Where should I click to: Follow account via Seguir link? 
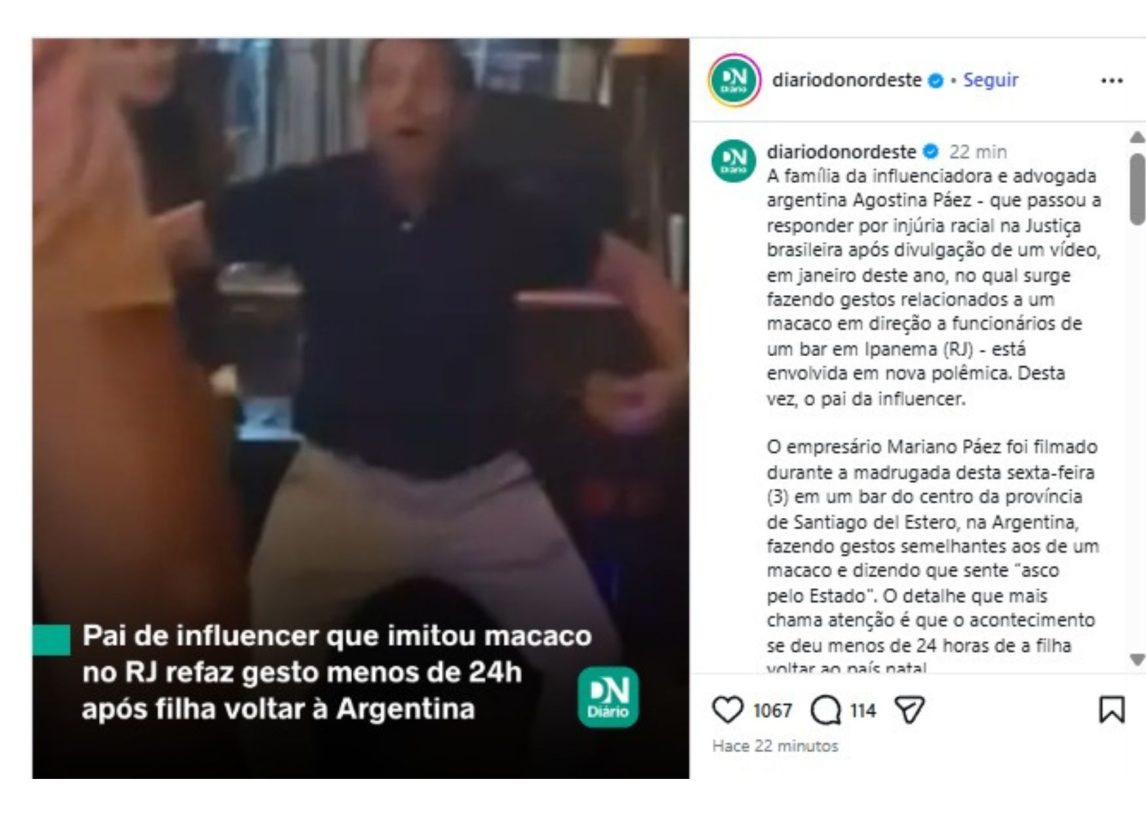[x=990, y=80]
